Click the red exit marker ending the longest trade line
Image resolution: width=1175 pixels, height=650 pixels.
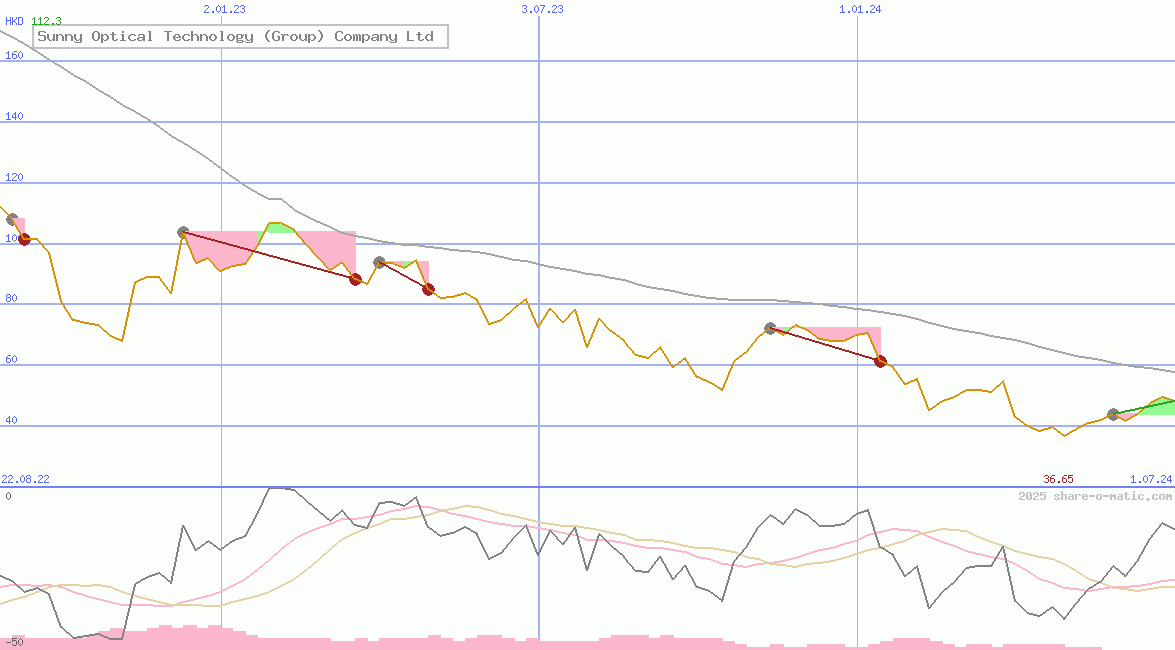point(356,280)
